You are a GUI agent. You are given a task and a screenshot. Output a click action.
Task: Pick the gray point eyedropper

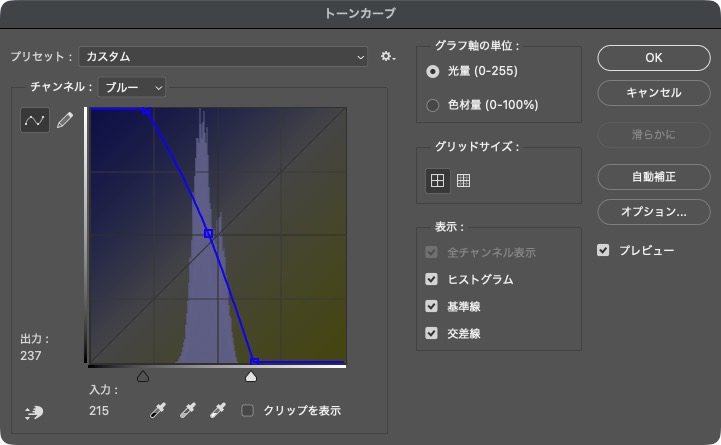click(188, 410)
